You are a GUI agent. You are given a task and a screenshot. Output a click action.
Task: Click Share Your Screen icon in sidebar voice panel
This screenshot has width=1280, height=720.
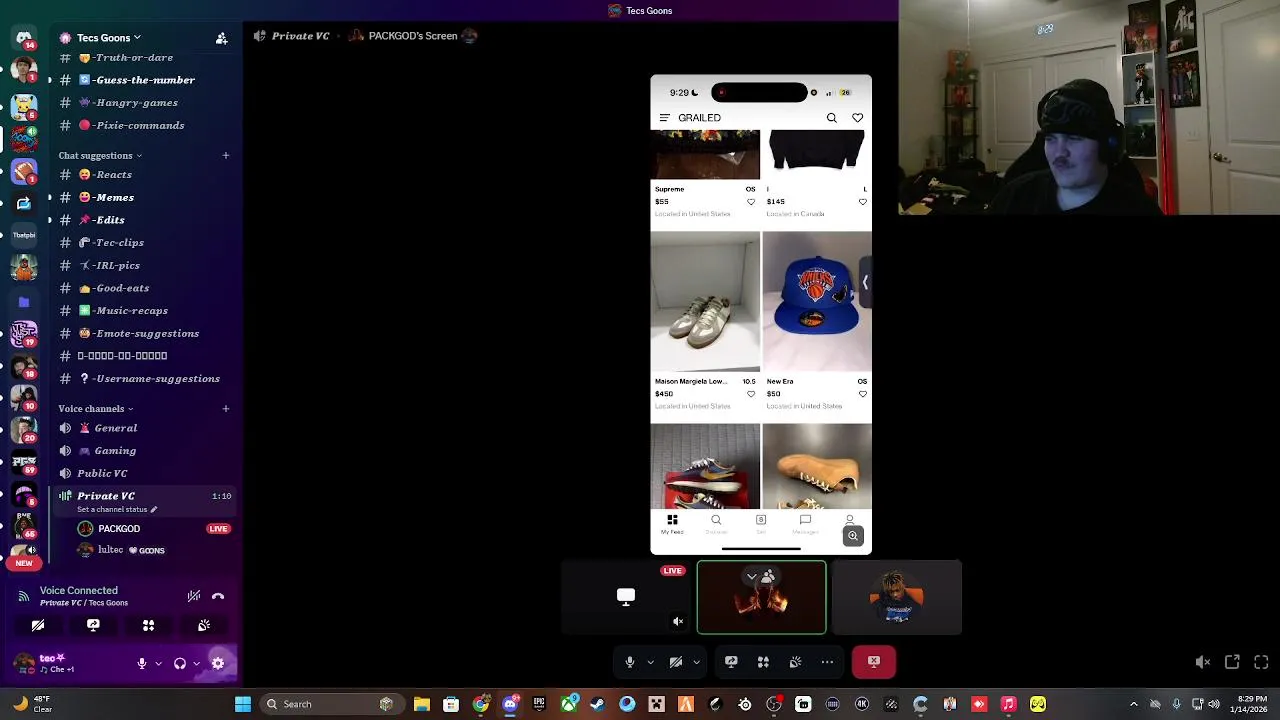pos(93,625)
